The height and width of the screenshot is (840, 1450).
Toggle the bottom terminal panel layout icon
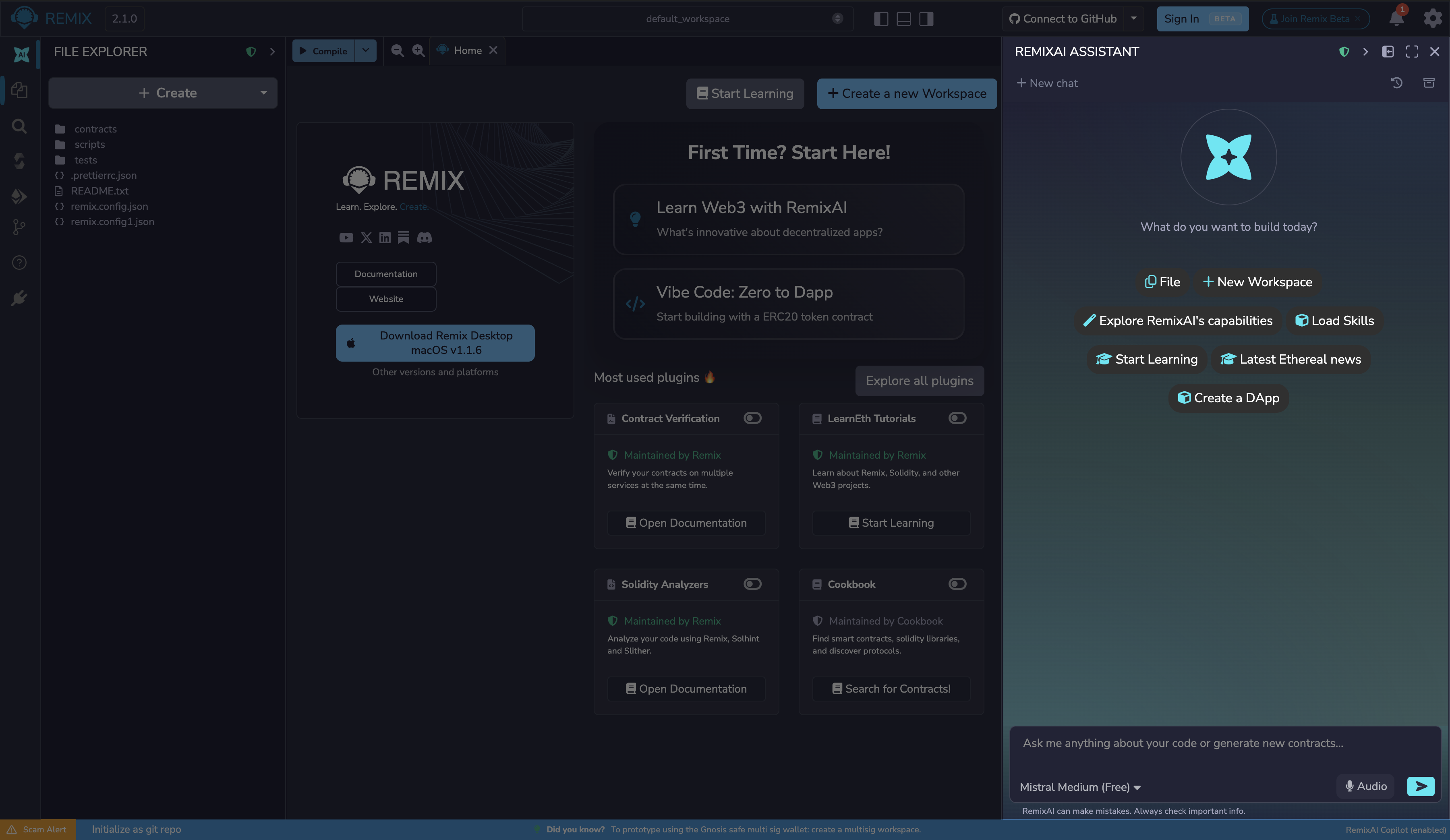coord(903,19)
